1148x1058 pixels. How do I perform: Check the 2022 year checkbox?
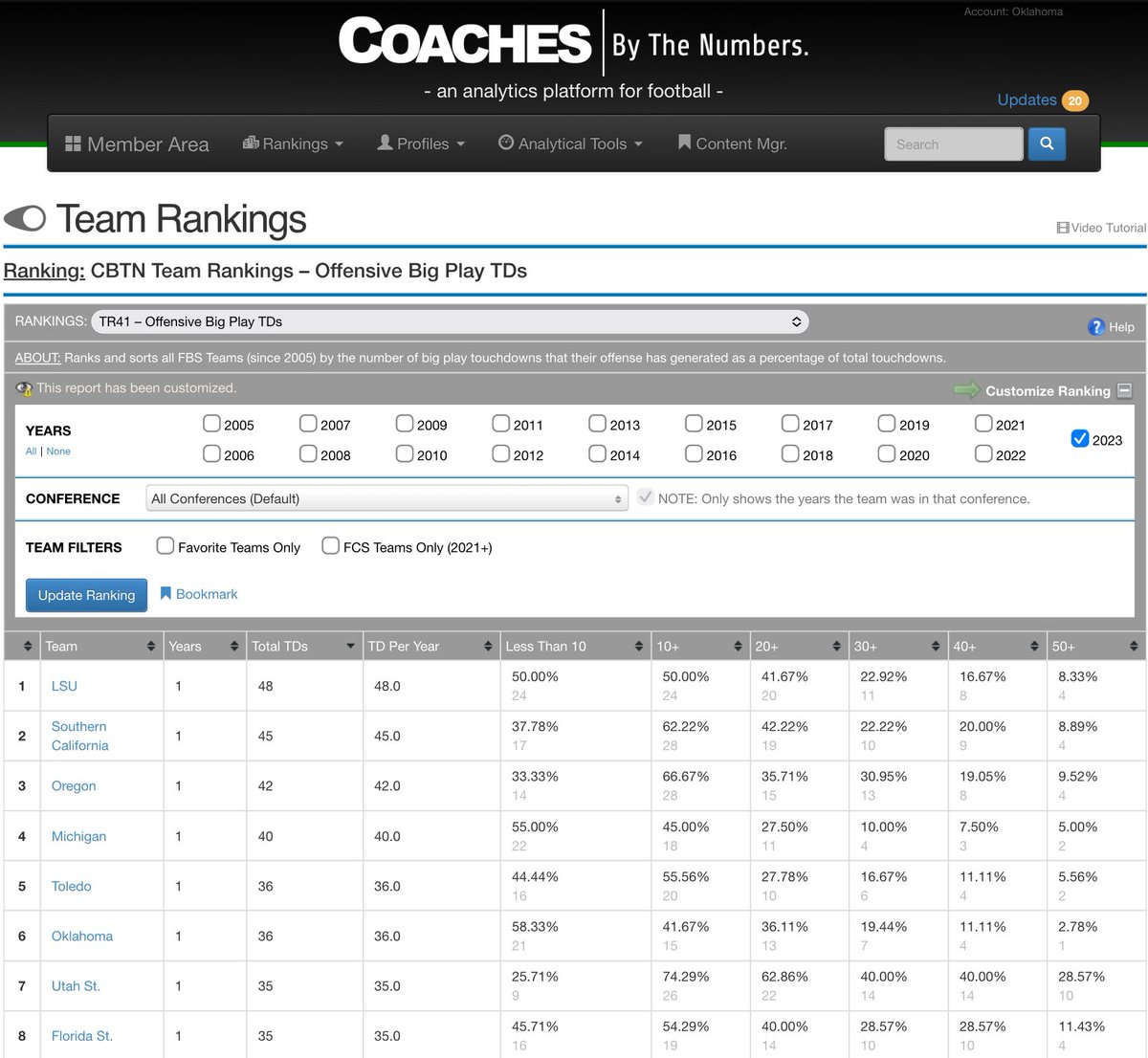point(983,453)
